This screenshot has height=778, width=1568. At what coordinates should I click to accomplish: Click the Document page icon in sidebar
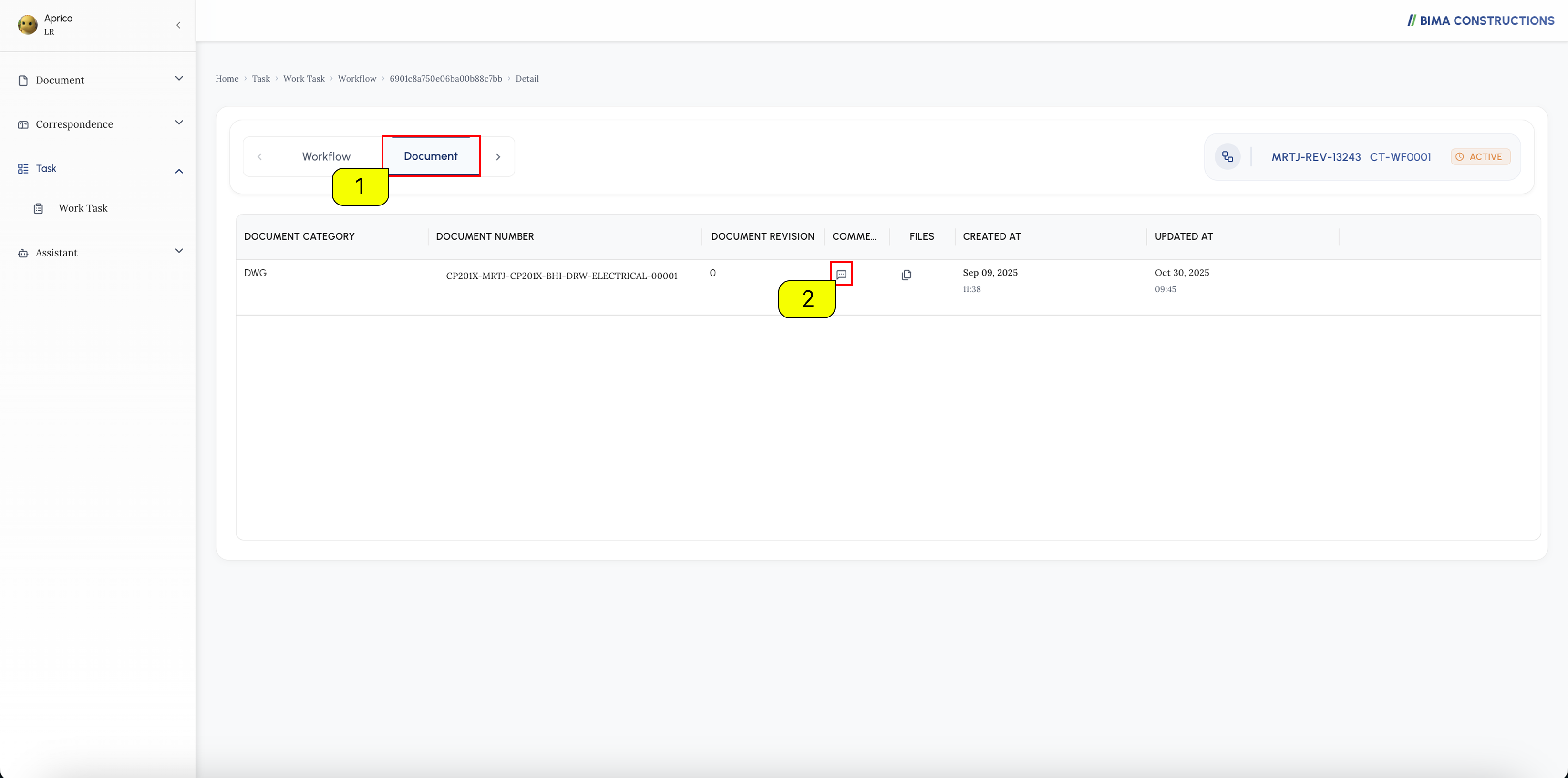(23, 80)
